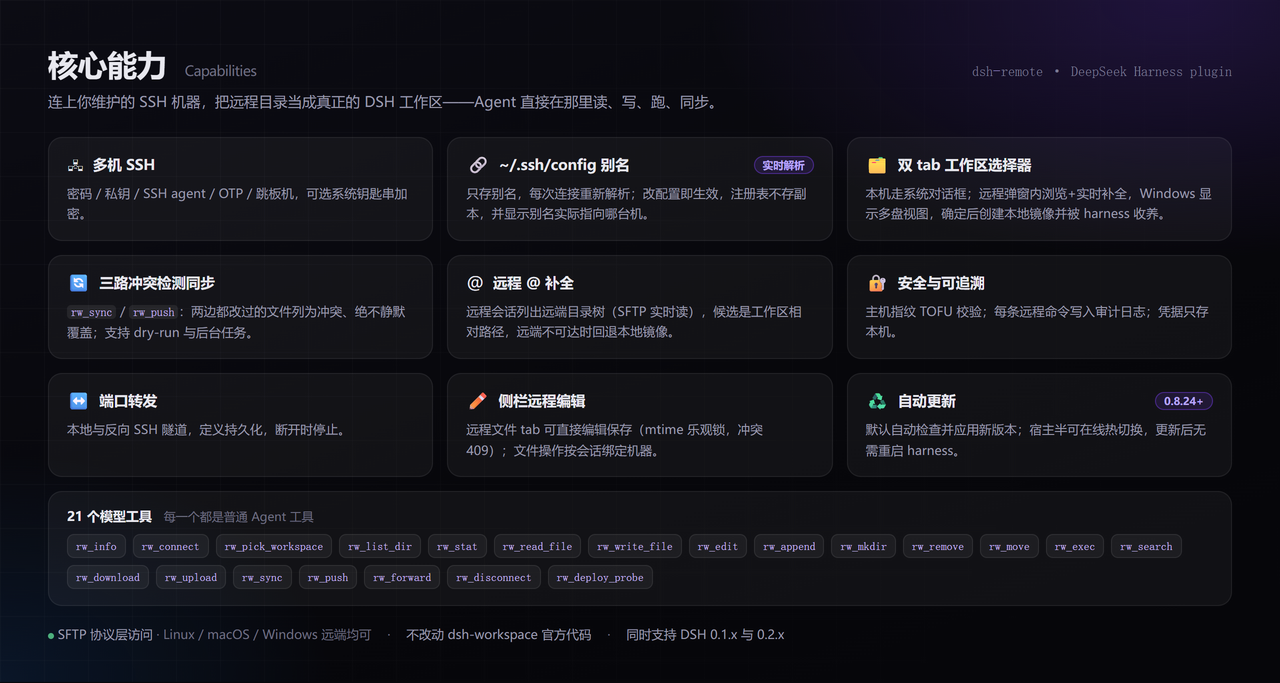1280x683 pixels.
Task: Click the dsh-remote • DeepSeek Harness plugin label
Action: 1102,72
